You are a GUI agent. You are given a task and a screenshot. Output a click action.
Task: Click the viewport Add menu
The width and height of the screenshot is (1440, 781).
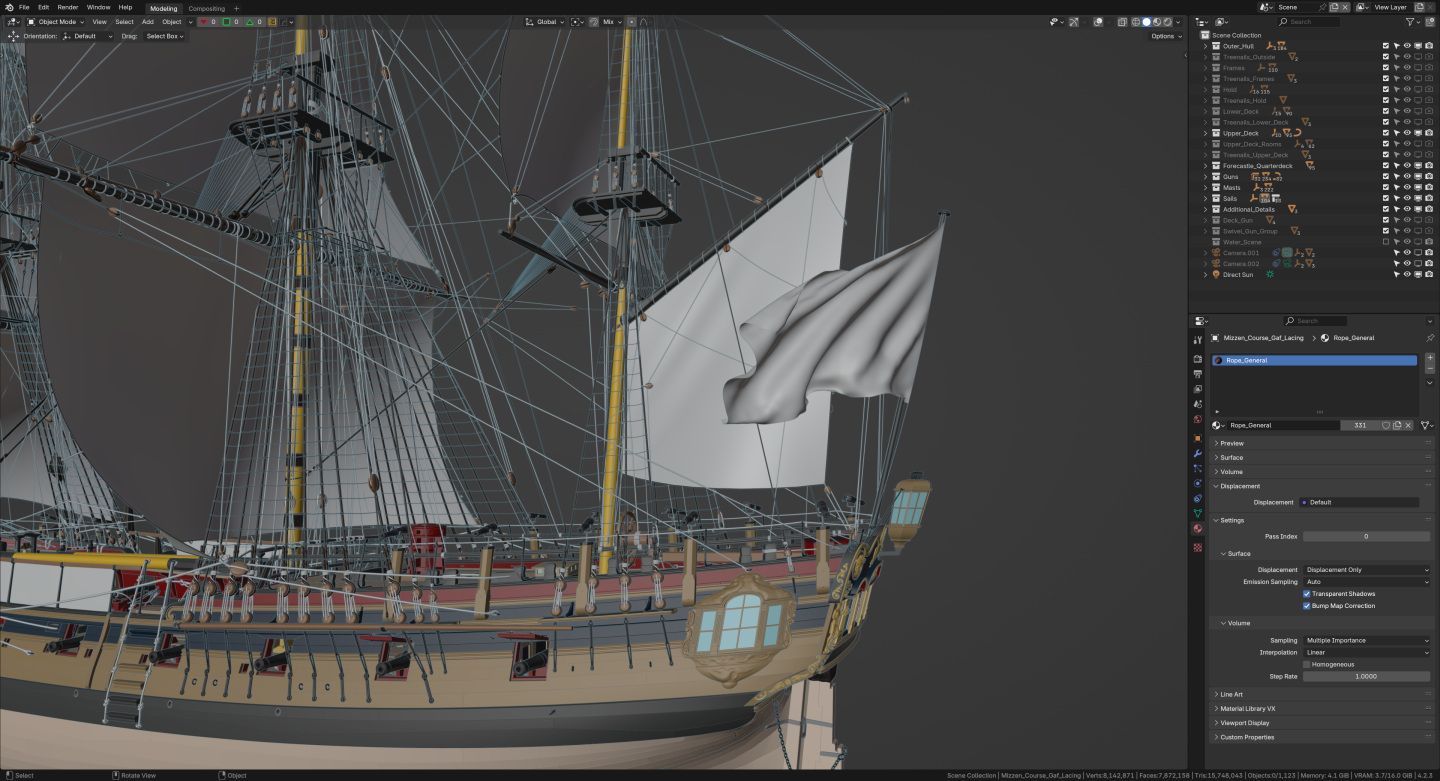click(148, 21)
